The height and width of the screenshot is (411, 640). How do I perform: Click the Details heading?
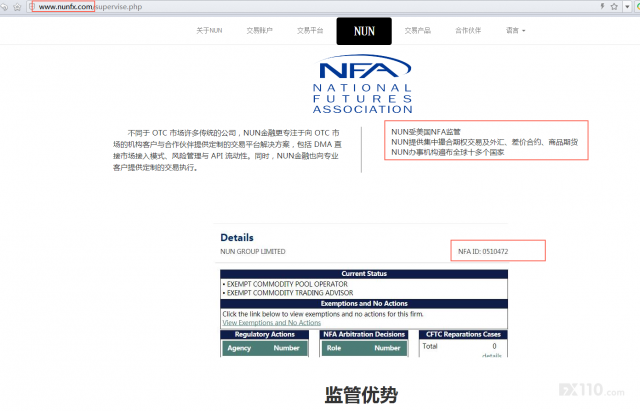pos(237,238)
